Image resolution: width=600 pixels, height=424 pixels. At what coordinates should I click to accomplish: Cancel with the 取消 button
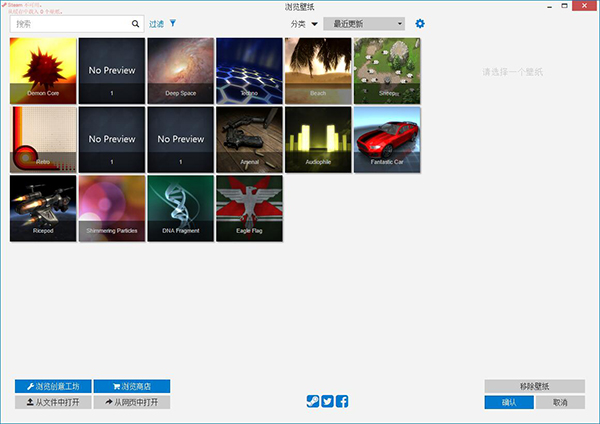560,402
